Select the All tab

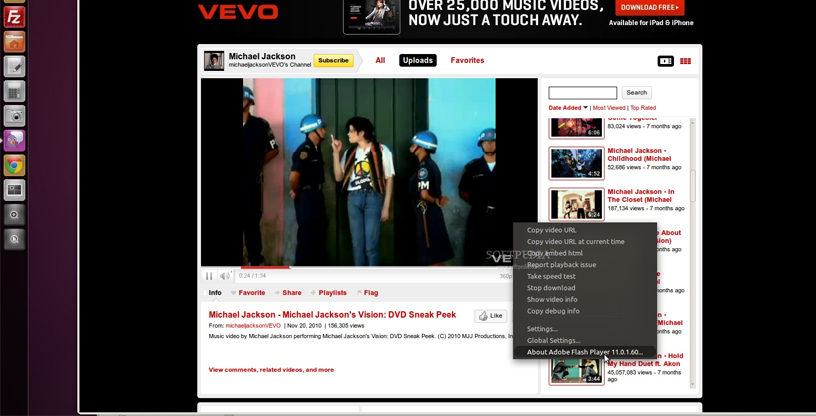[x=380, y=60]
